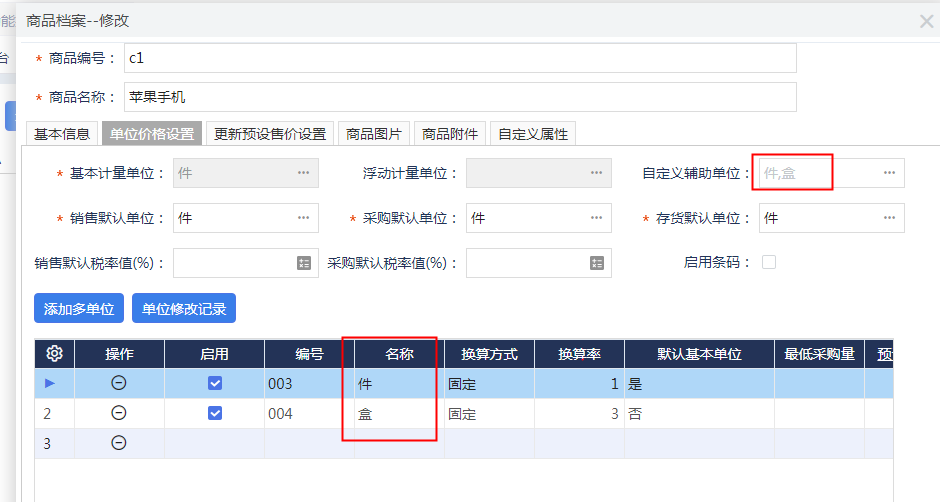
Task: Click the ellipsis in custom auxiliary unit field
Action: (x=889, y=173)
